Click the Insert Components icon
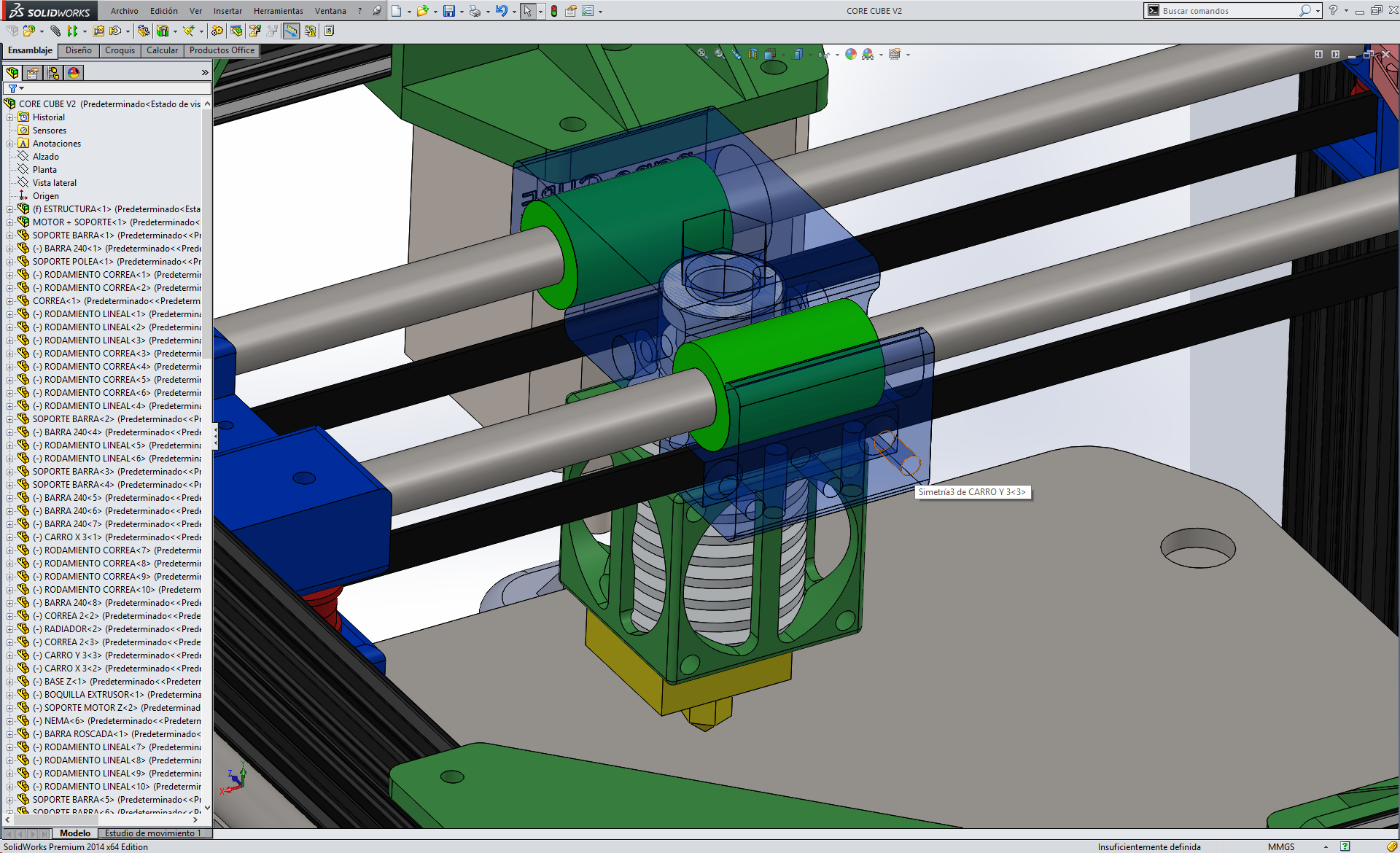Viewport: 1400px width, 853px height. 29,31
